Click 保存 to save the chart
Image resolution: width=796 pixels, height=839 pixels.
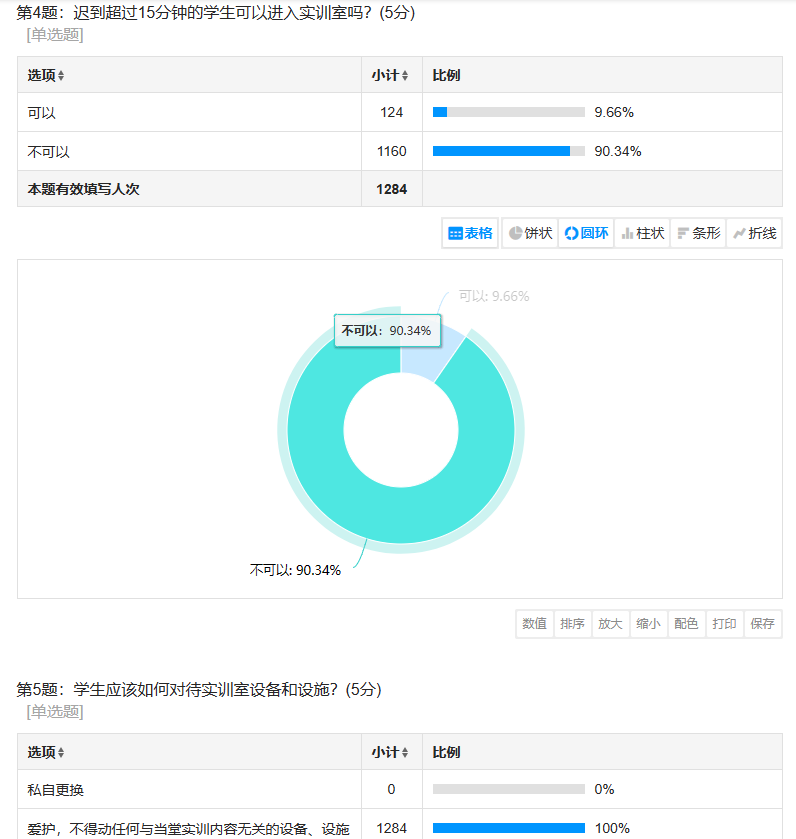click(x=763, y=624)
